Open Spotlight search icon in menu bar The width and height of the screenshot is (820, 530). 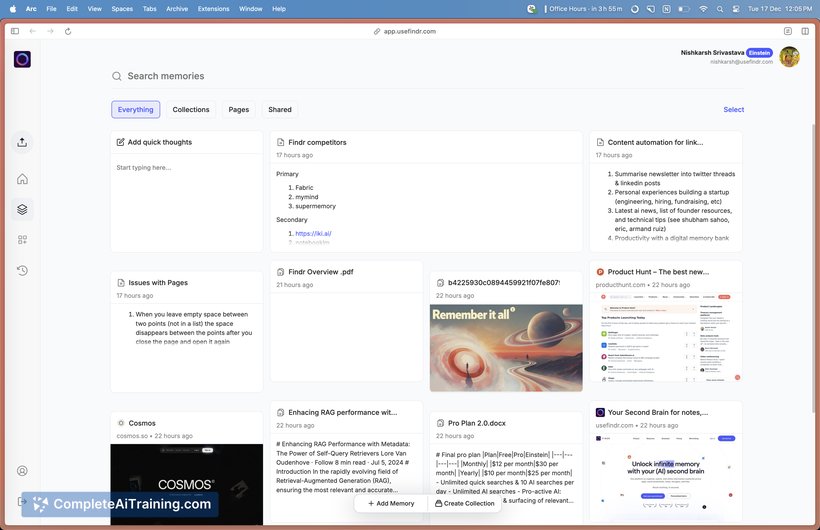[720, 9]
